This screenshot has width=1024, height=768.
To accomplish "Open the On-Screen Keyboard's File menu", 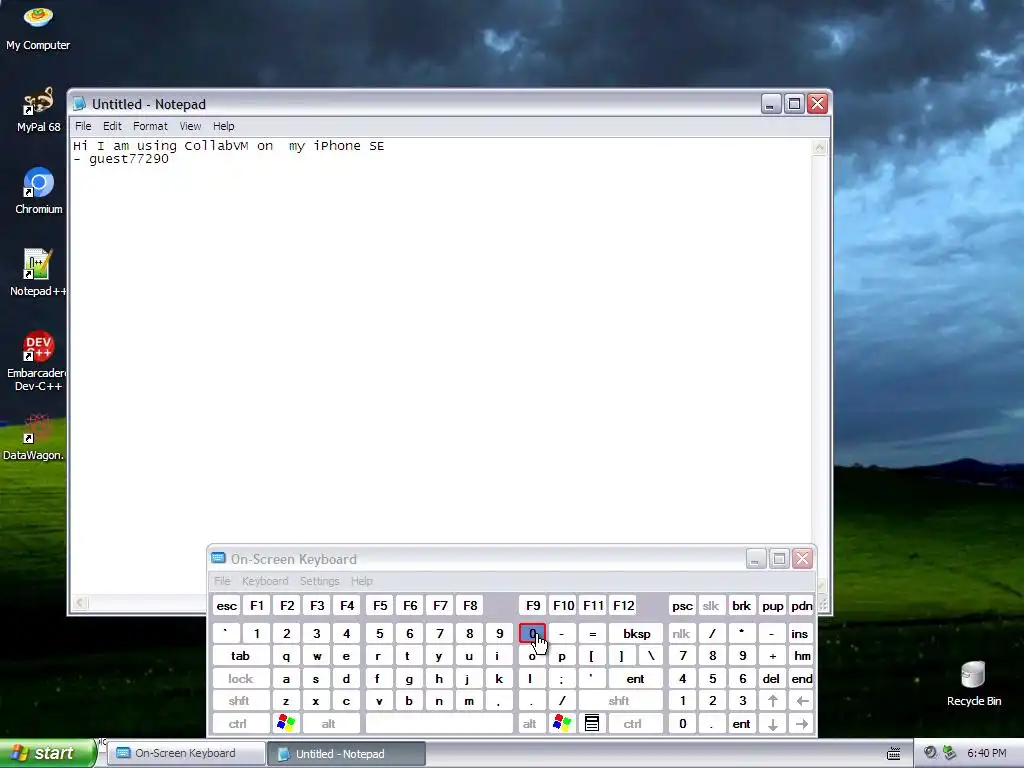I will tap(222, 581).
